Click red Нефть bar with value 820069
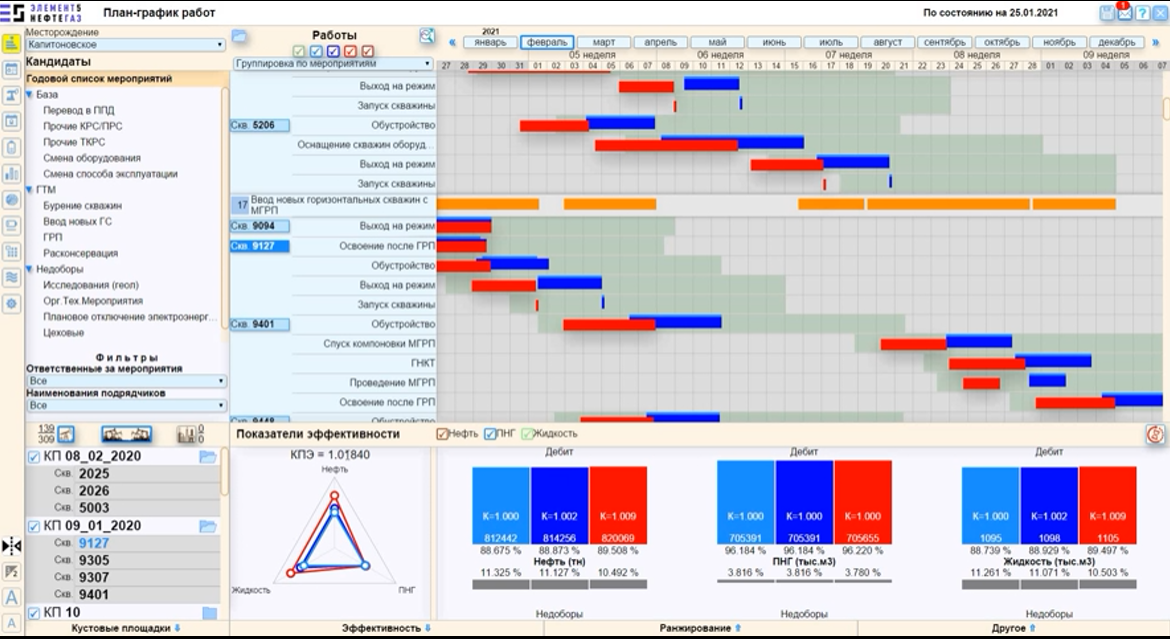 coord(618,506)
